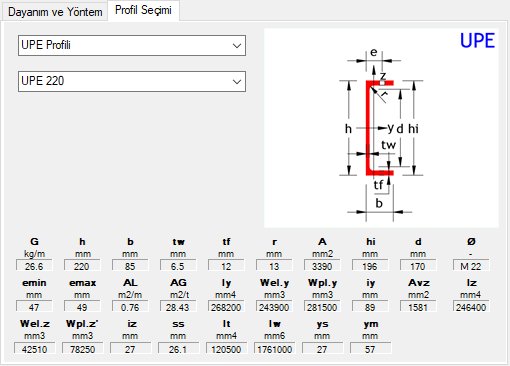The image size is (510, 366).
Task: Click the Wel.z value field 42510
Action: [x=35, y=349]
